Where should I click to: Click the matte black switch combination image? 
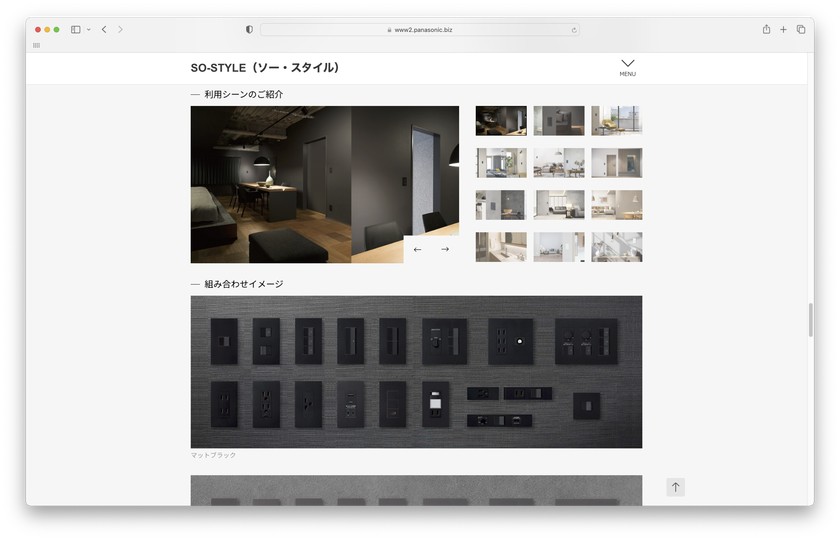tap(416, 372)
